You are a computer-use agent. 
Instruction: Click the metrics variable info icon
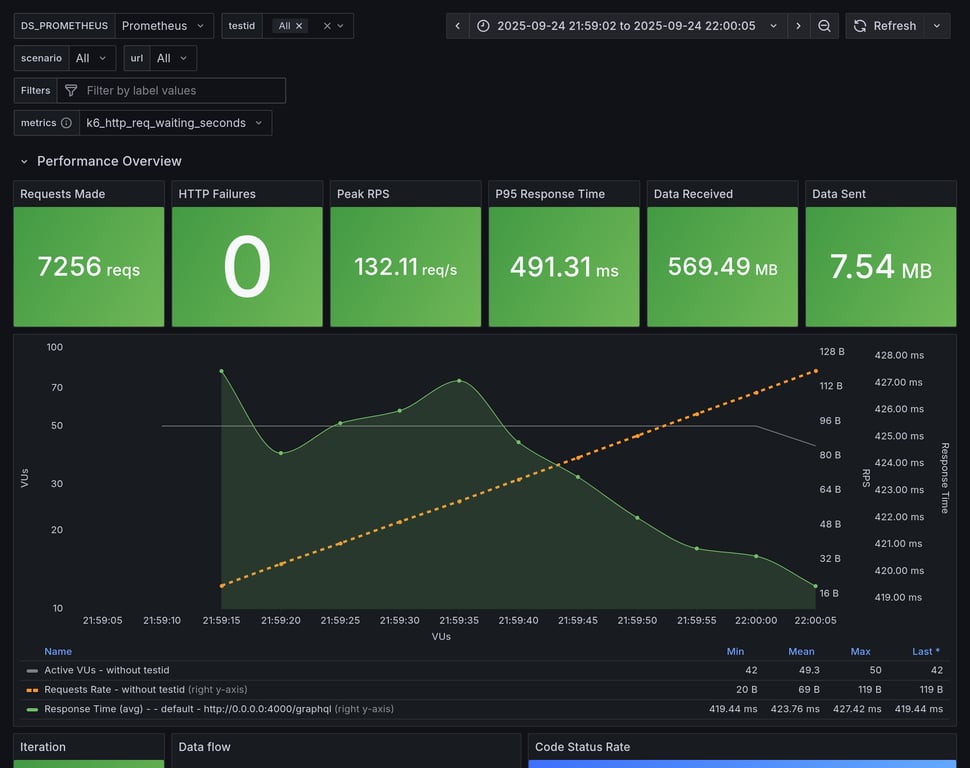click(66, 123)
